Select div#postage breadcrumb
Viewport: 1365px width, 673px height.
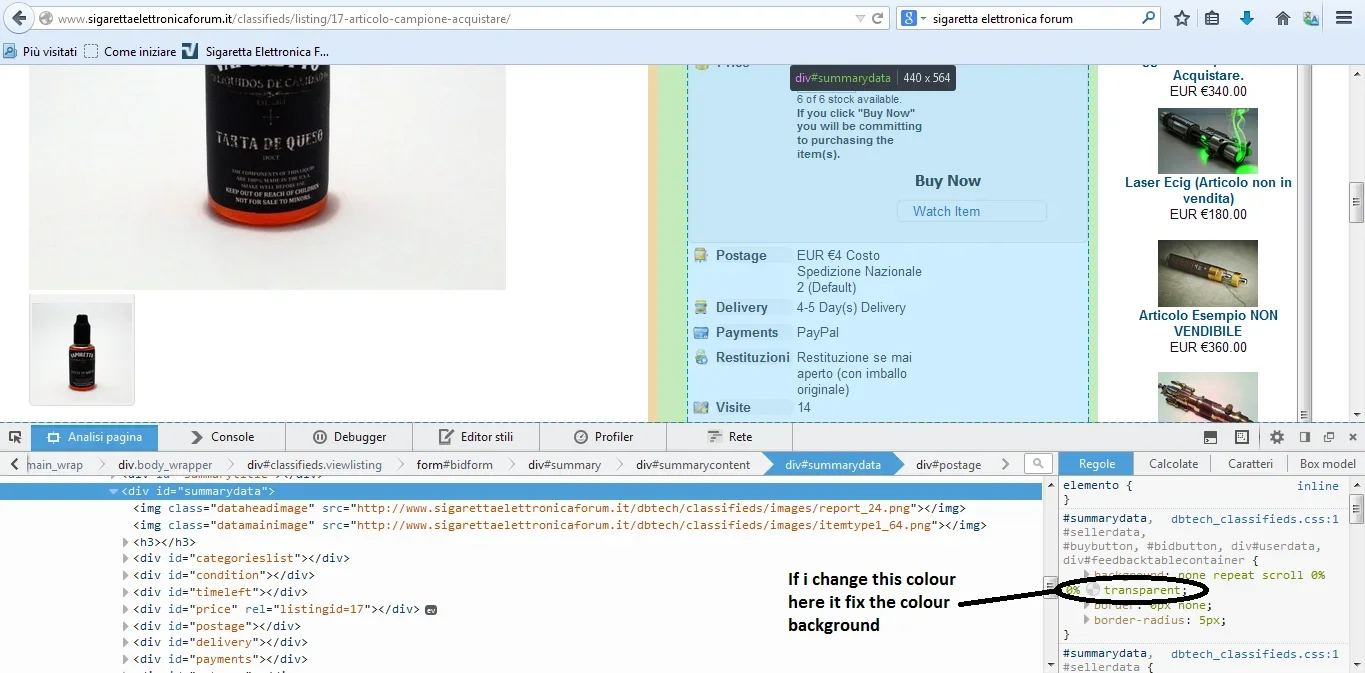pyautogui.click(x=949, y=464)
